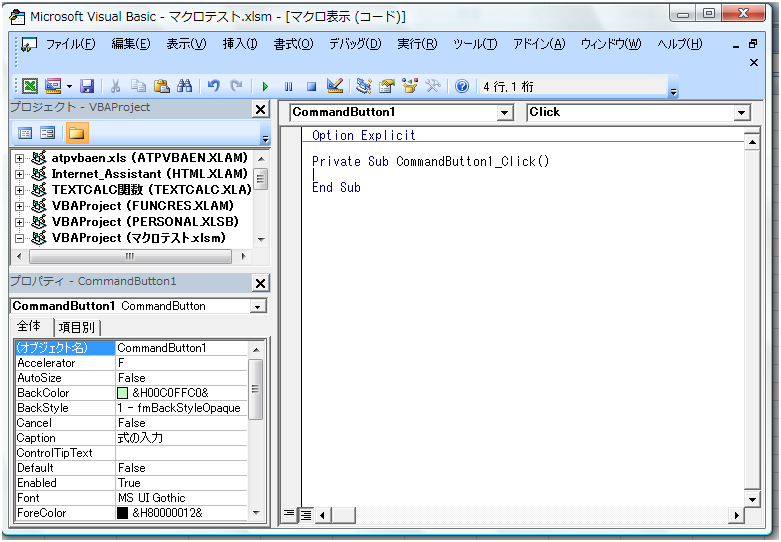Click the Copy toolbar icon
781x542 pixels.
(x=138, y=86)
